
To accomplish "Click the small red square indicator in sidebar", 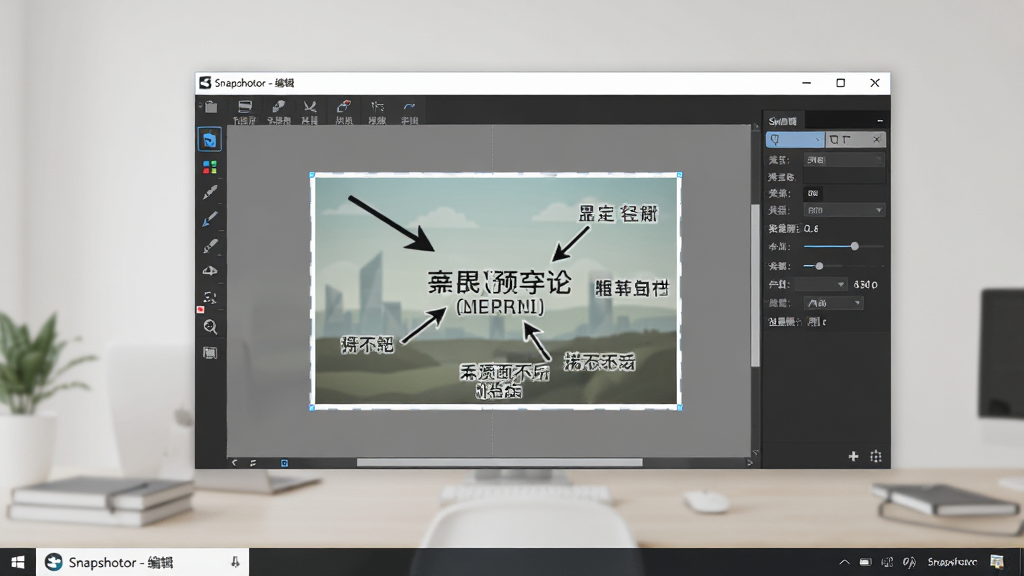I will pyautogui.click(x=200, y=310).
